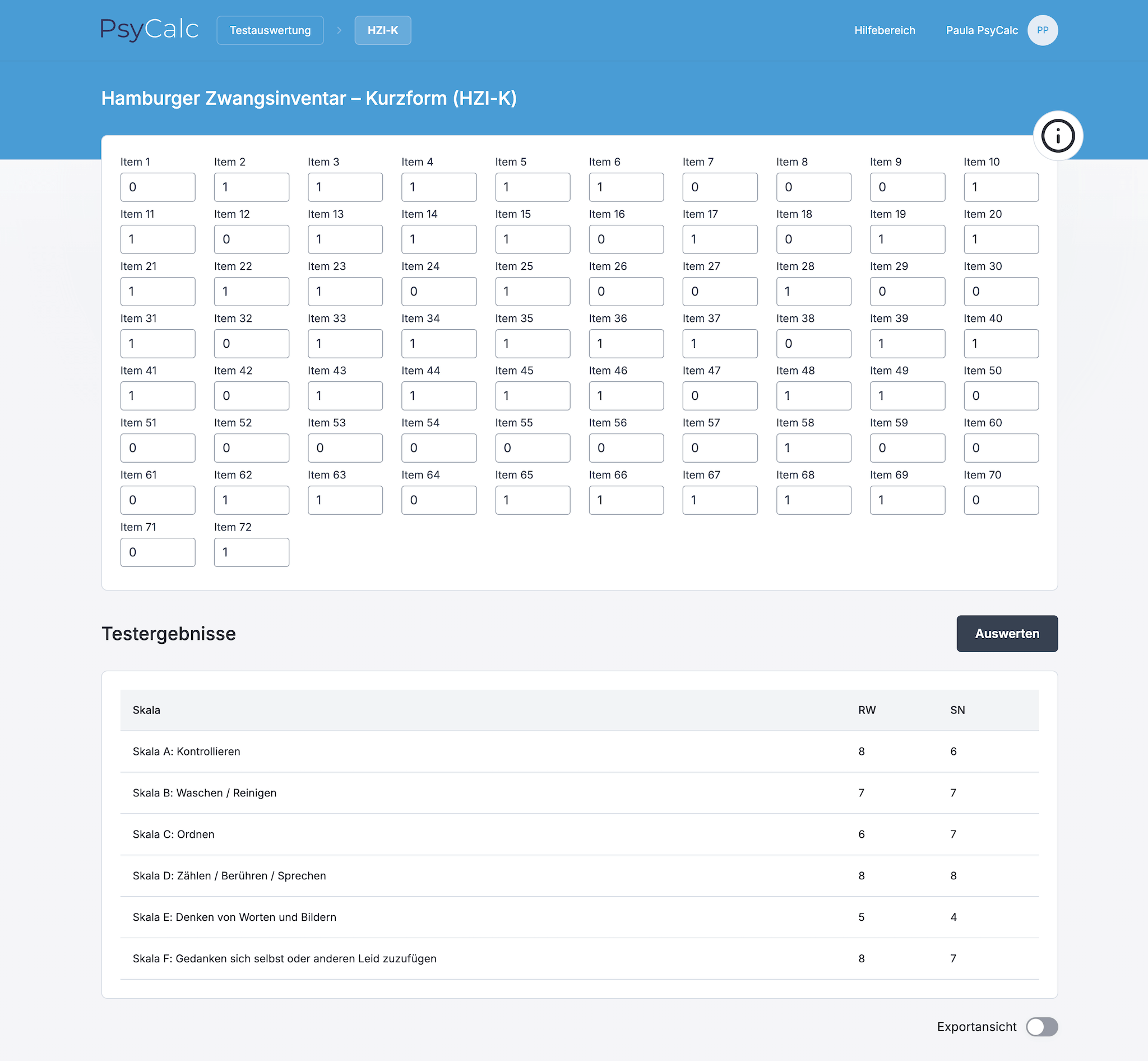This screenshot has height=1061, width=1148.
Task: Select the Item 10 input box
Action: pyautogui.click(x=1001, y=187)
